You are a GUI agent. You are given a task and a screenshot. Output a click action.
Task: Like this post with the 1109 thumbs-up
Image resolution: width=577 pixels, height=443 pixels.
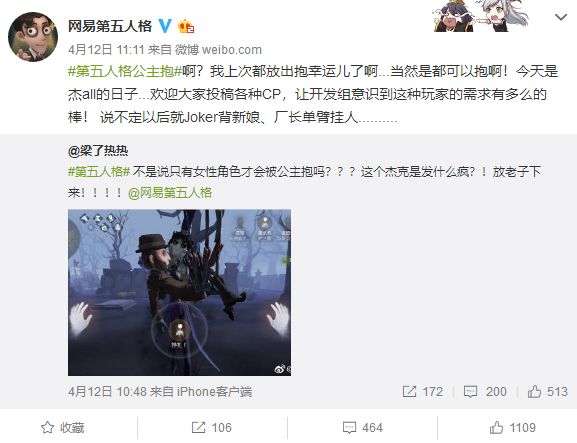click(512, 428)
